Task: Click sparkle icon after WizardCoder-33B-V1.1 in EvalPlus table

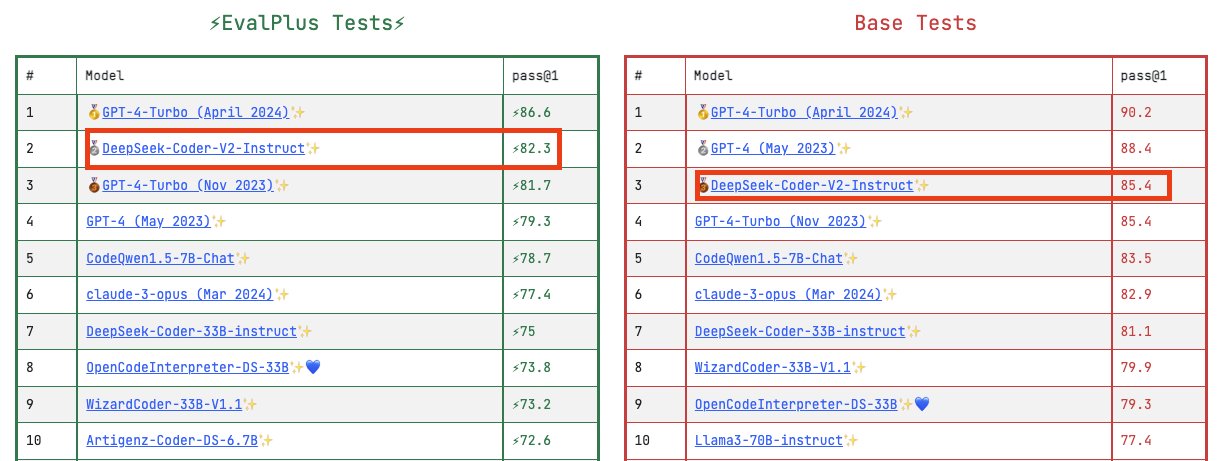Action: [251, 404]
